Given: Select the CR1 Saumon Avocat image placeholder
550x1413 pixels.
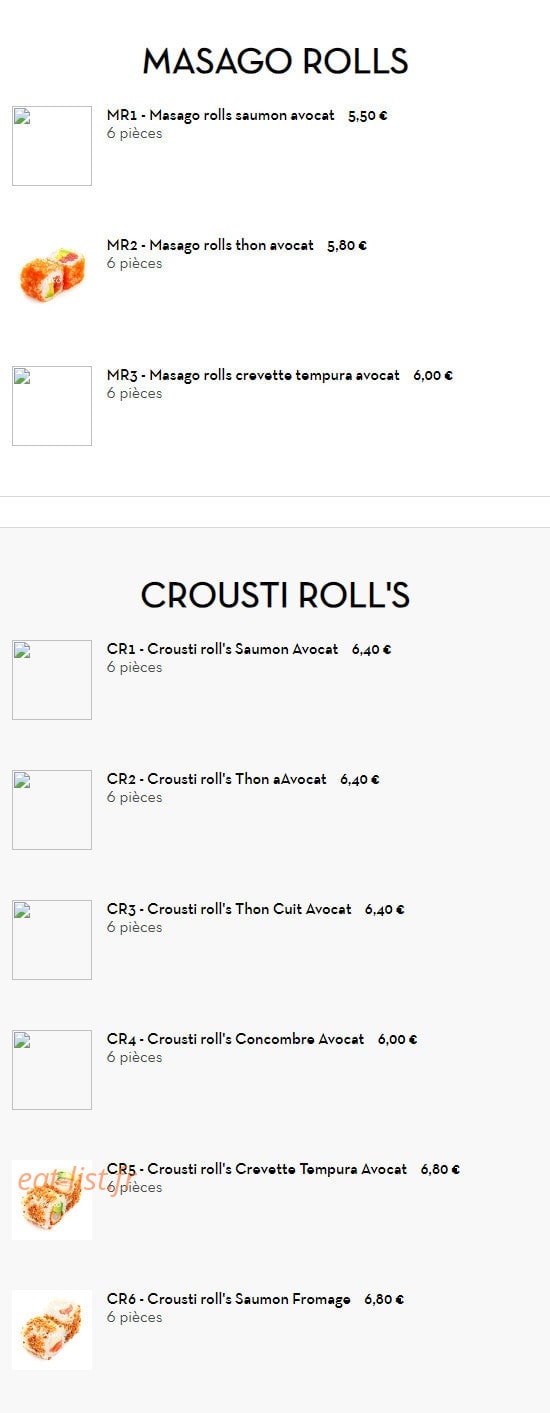Looking at the screenshot, I should pos(52,680).
